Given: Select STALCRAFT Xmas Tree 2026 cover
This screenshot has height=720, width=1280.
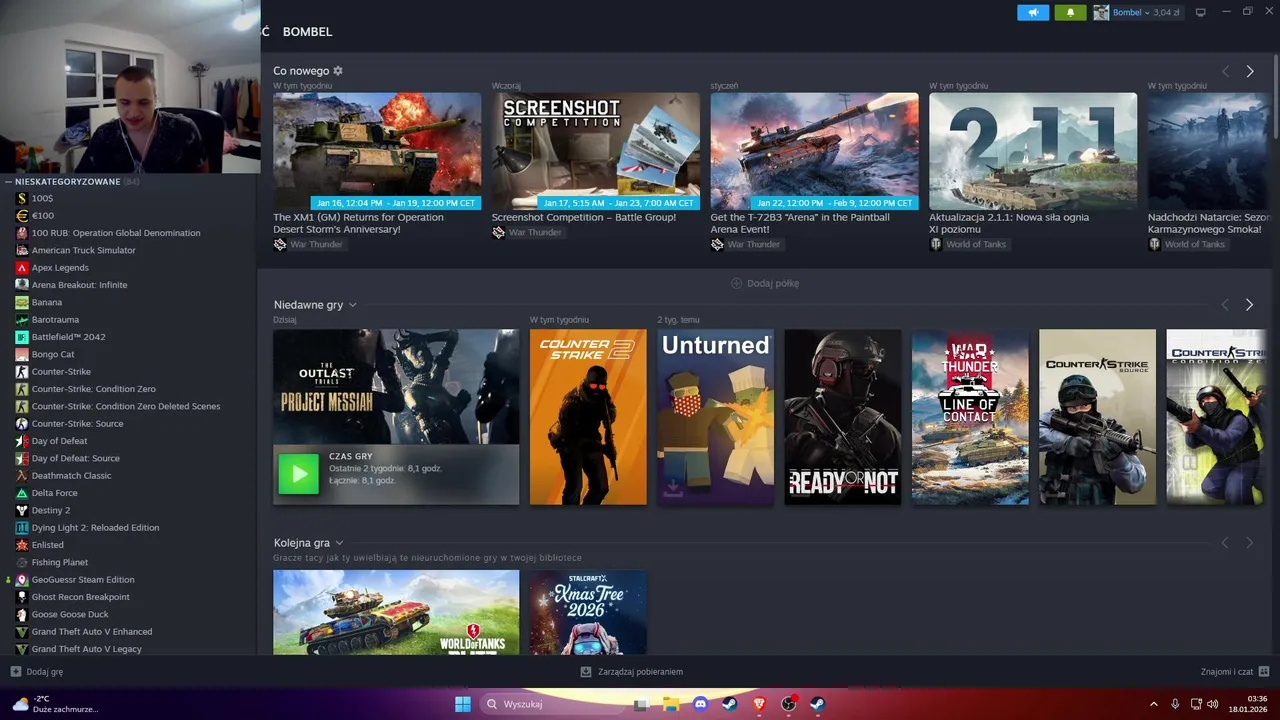Looking at the screenshot, I should click(x=588, y=612).
